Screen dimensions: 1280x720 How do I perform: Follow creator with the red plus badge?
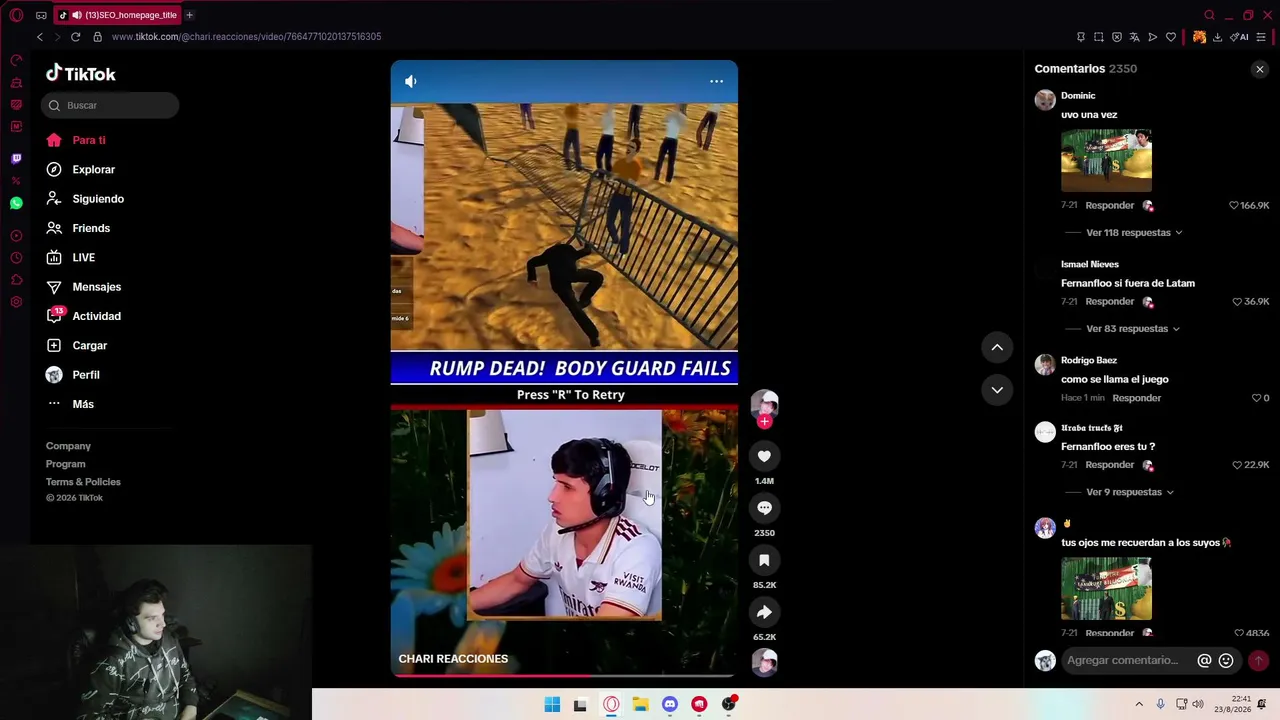point(764,422)
